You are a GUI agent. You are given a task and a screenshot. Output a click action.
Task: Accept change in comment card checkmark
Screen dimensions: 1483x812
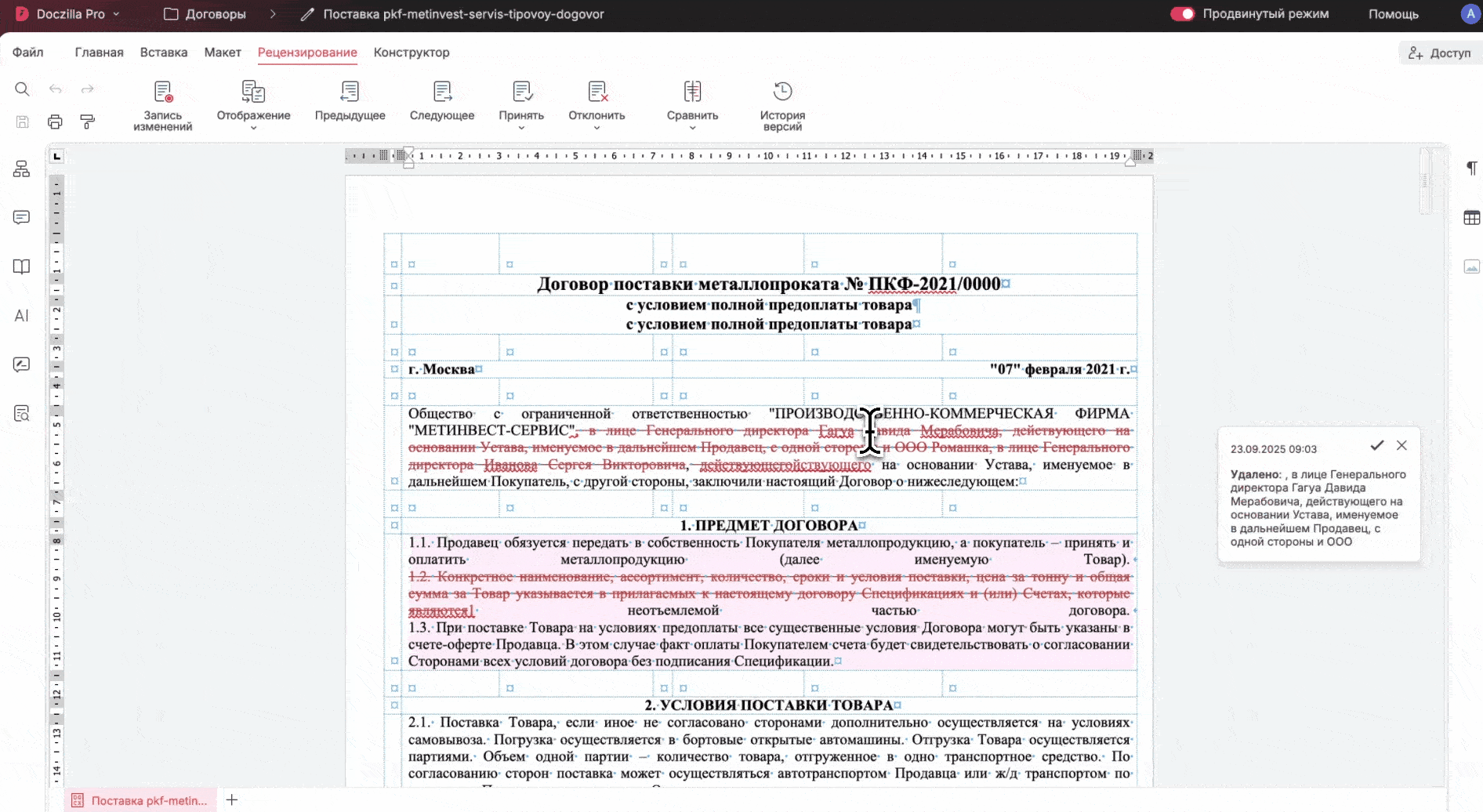(x=1376, y=445)
